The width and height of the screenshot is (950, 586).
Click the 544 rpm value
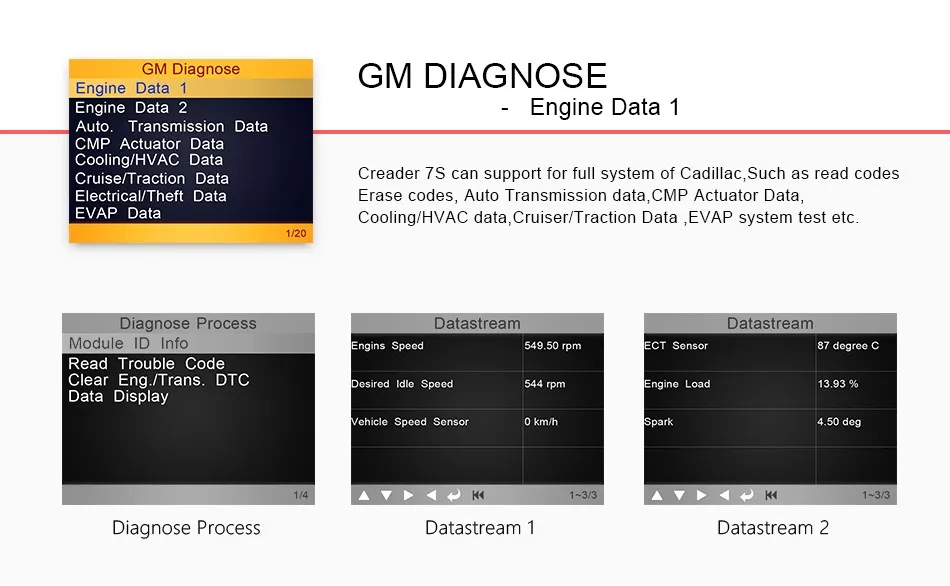[545, 384]
